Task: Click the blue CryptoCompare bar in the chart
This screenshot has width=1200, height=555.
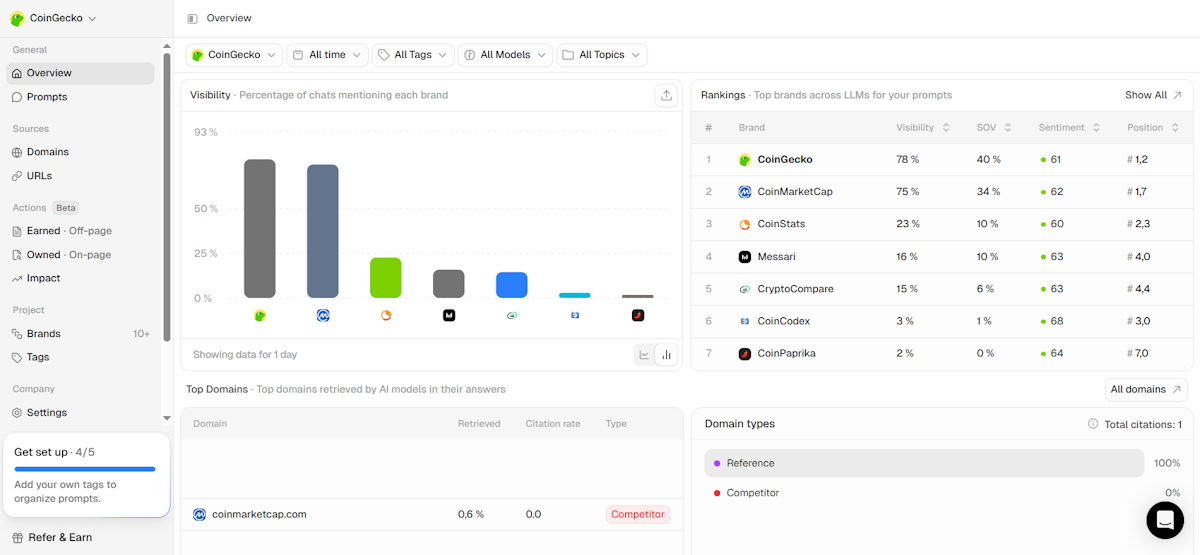Action: click(512, 285)
